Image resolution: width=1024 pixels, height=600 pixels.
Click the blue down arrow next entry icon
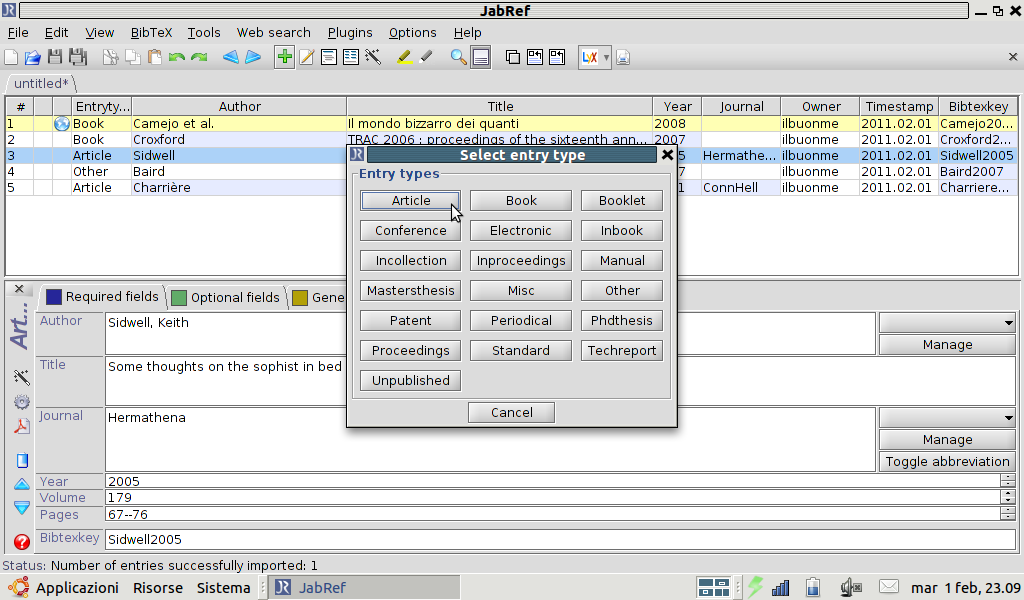[22, 508]
